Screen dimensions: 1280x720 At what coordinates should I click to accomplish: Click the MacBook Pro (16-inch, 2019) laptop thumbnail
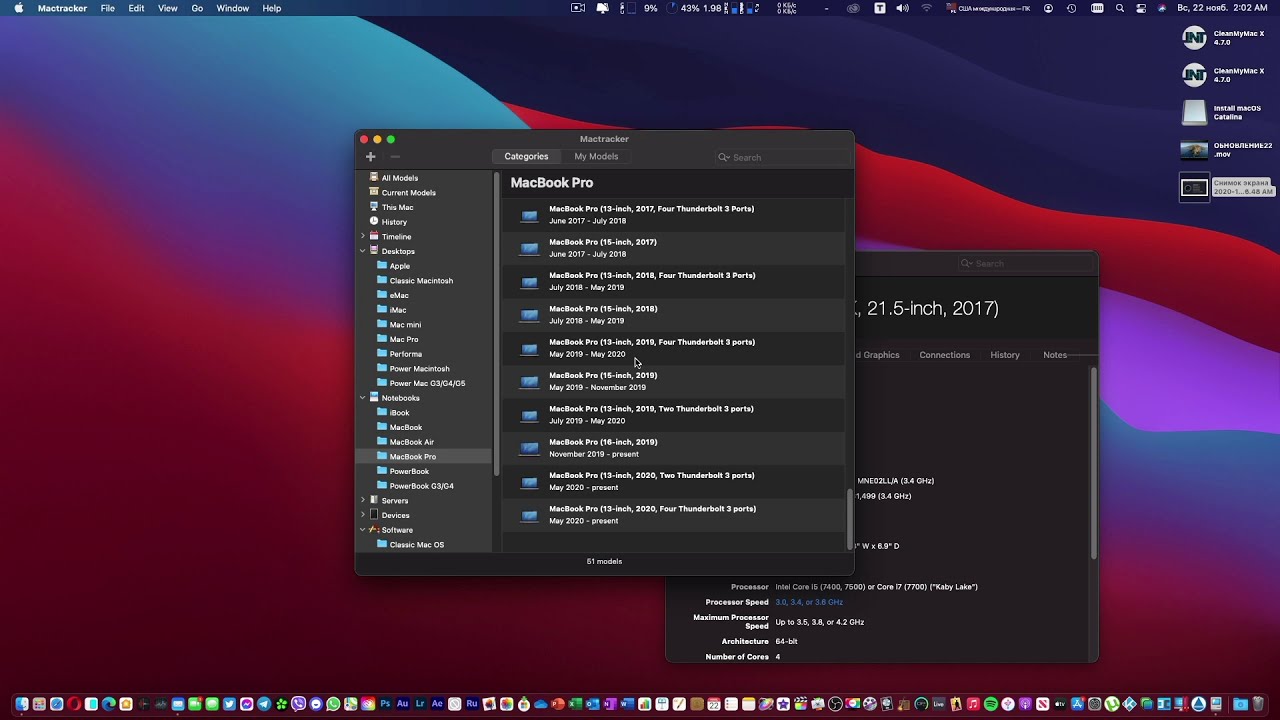(529, 448)
